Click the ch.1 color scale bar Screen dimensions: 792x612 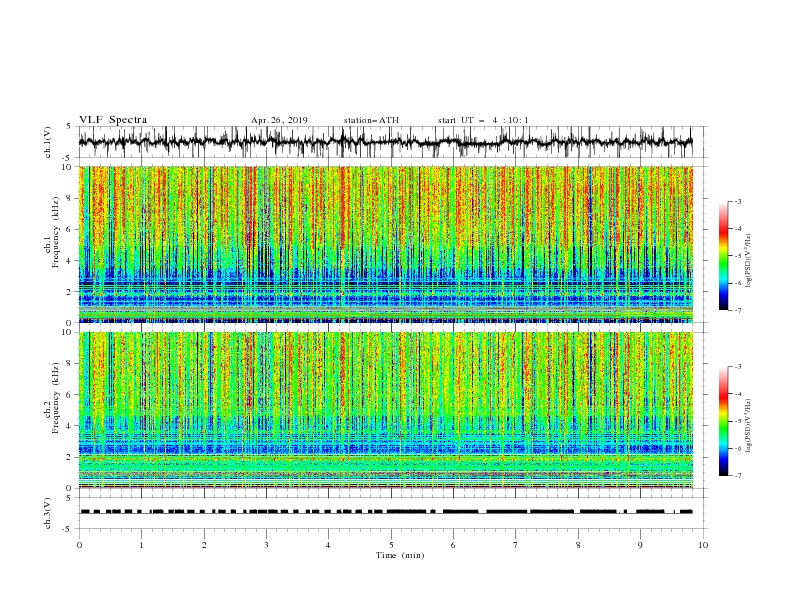pyautogui.click(x=723, y=256)
